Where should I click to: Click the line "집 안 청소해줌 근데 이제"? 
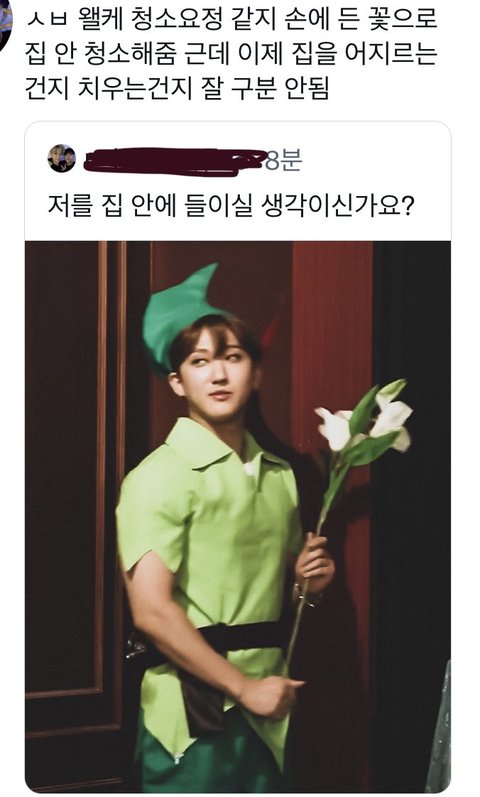click(231, 54)
